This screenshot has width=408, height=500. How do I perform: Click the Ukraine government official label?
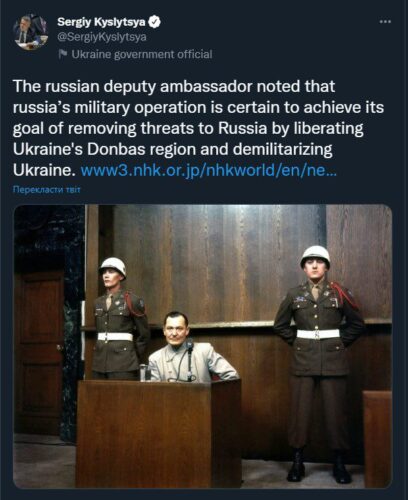[x=142, y=54]
